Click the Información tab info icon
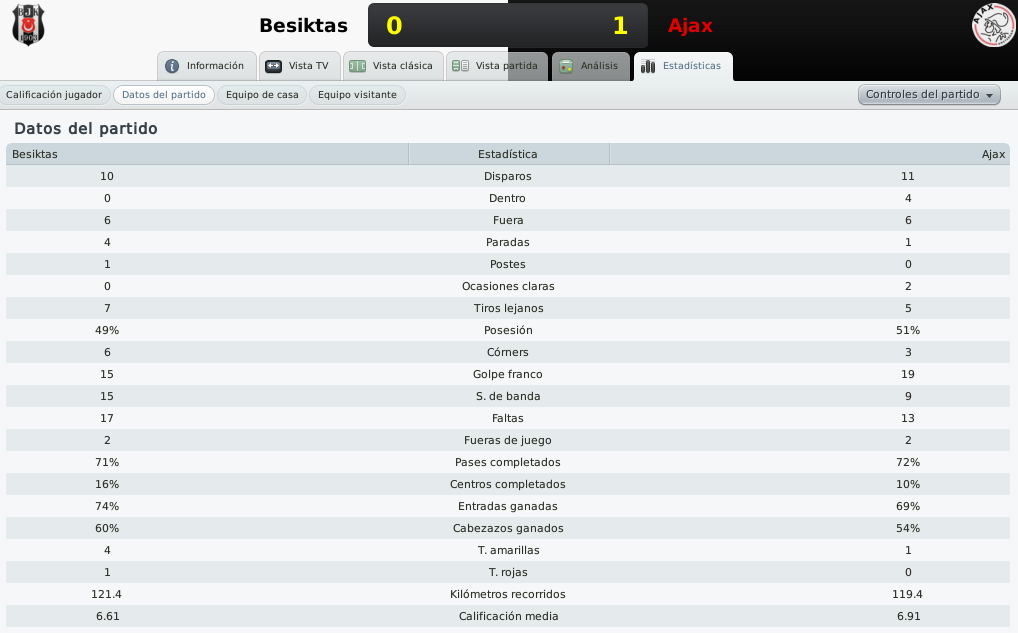1018x633 pixels. tap(172, 66)
